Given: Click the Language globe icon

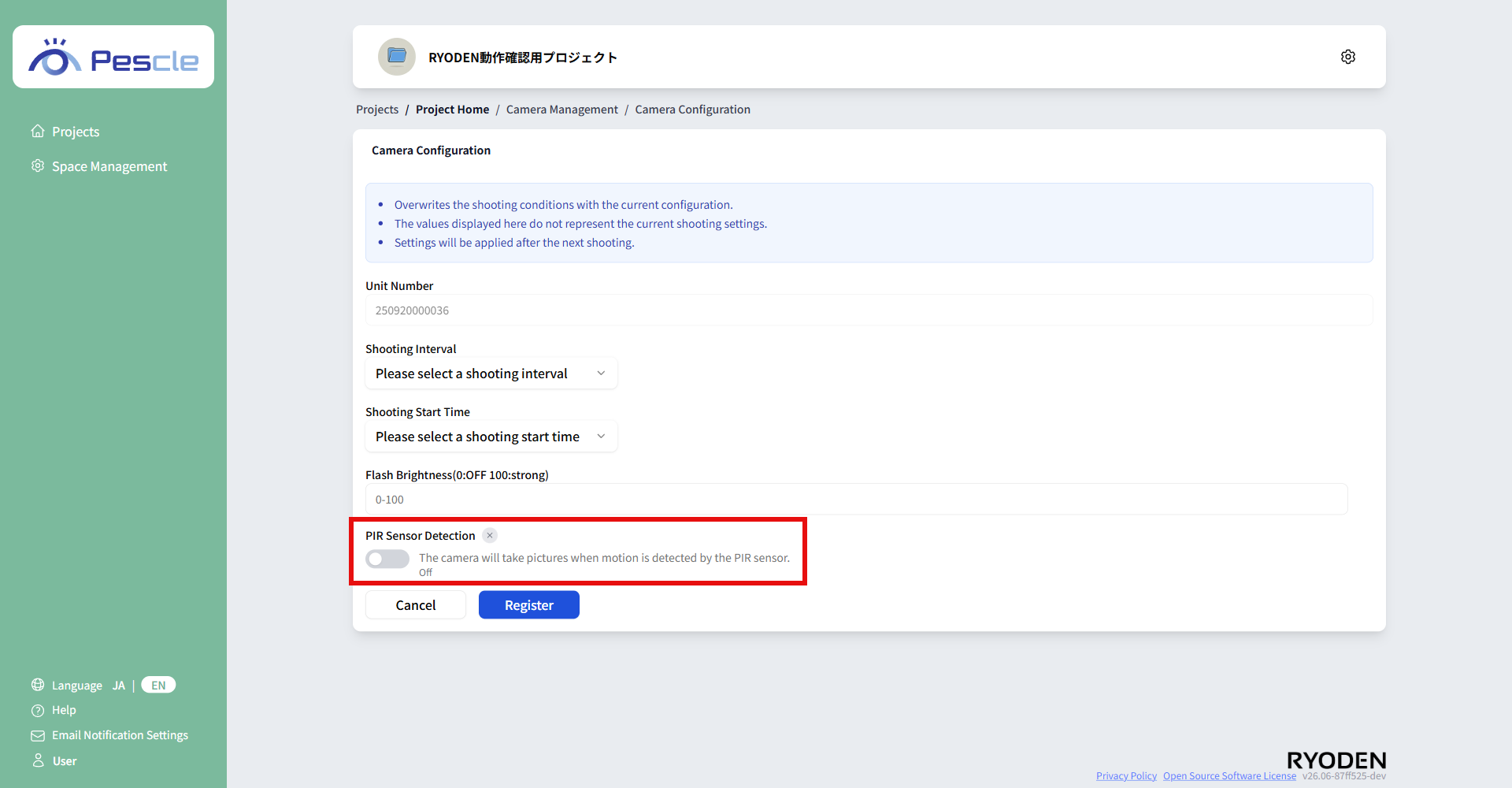Looking at the screenshot, I should pyautogui.click(x=38, y=685).
